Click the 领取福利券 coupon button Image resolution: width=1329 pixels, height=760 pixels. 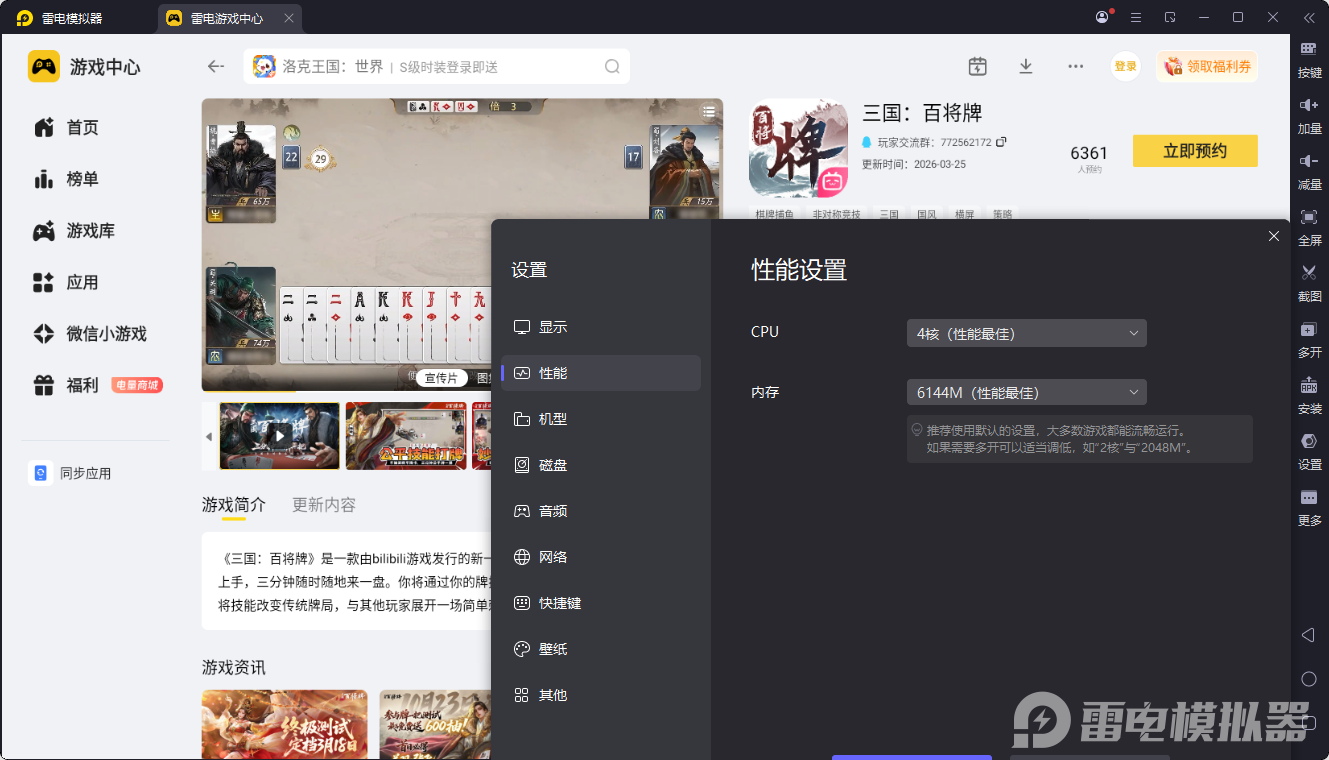click(1207, 66)
